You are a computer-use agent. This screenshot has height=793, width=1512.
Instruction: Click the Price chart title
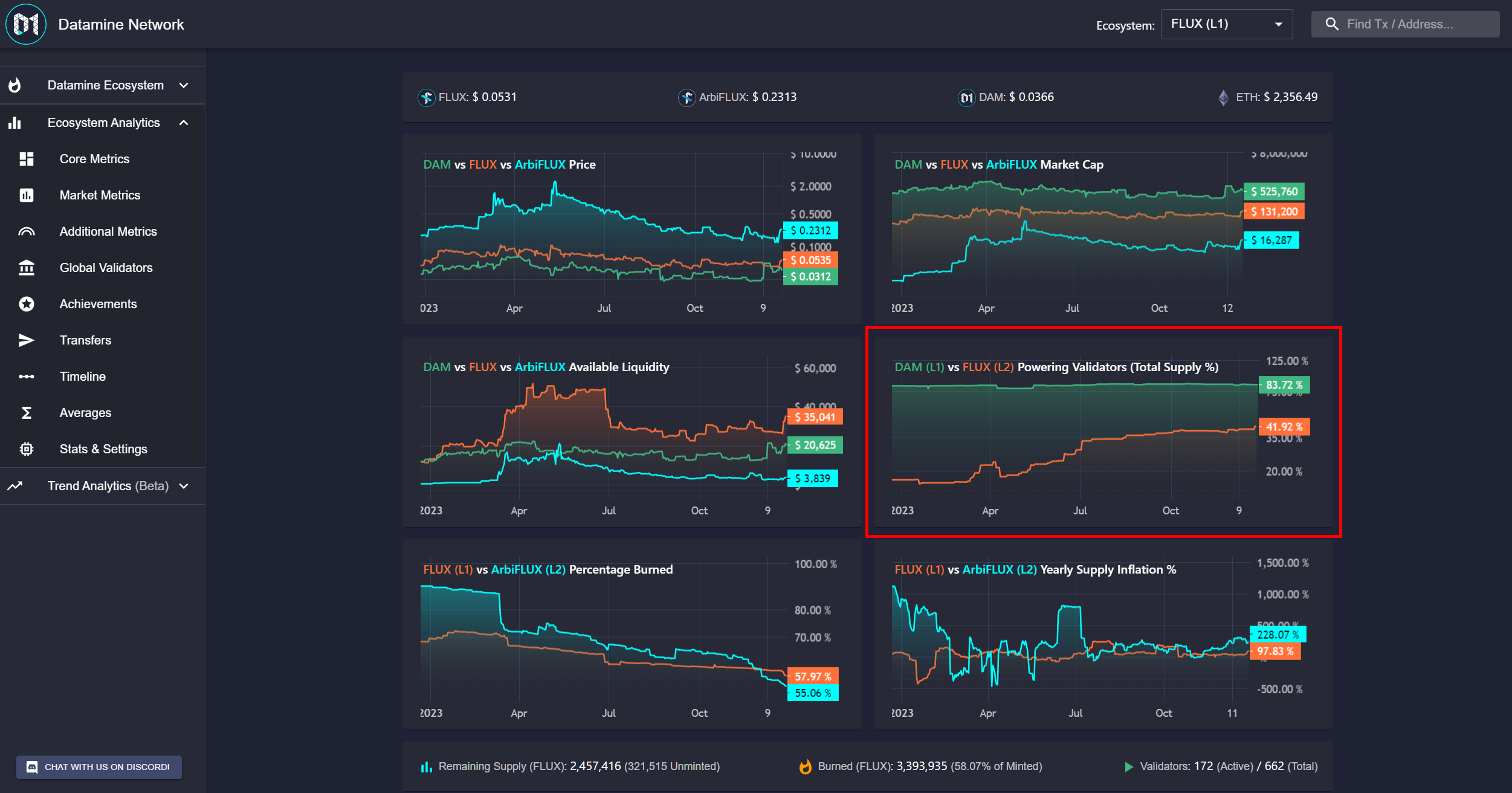[x=509, y=164]
